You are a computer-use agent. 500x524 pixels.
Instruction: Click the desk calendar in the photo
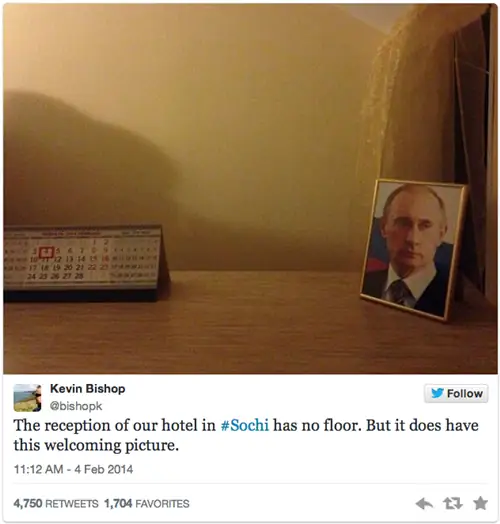coord(85,263)
